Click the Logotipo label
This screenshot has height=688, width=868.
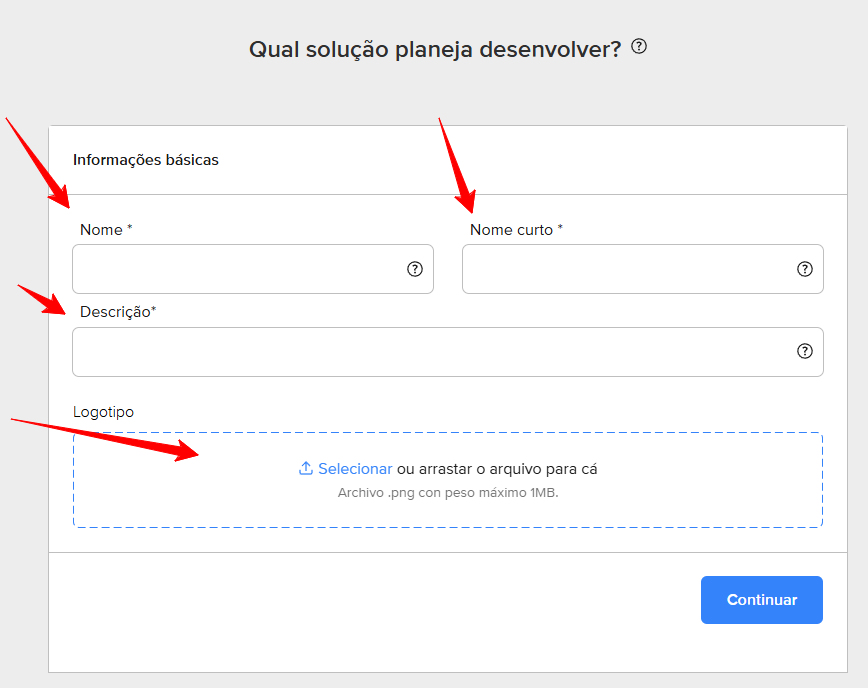click(103, 412)
